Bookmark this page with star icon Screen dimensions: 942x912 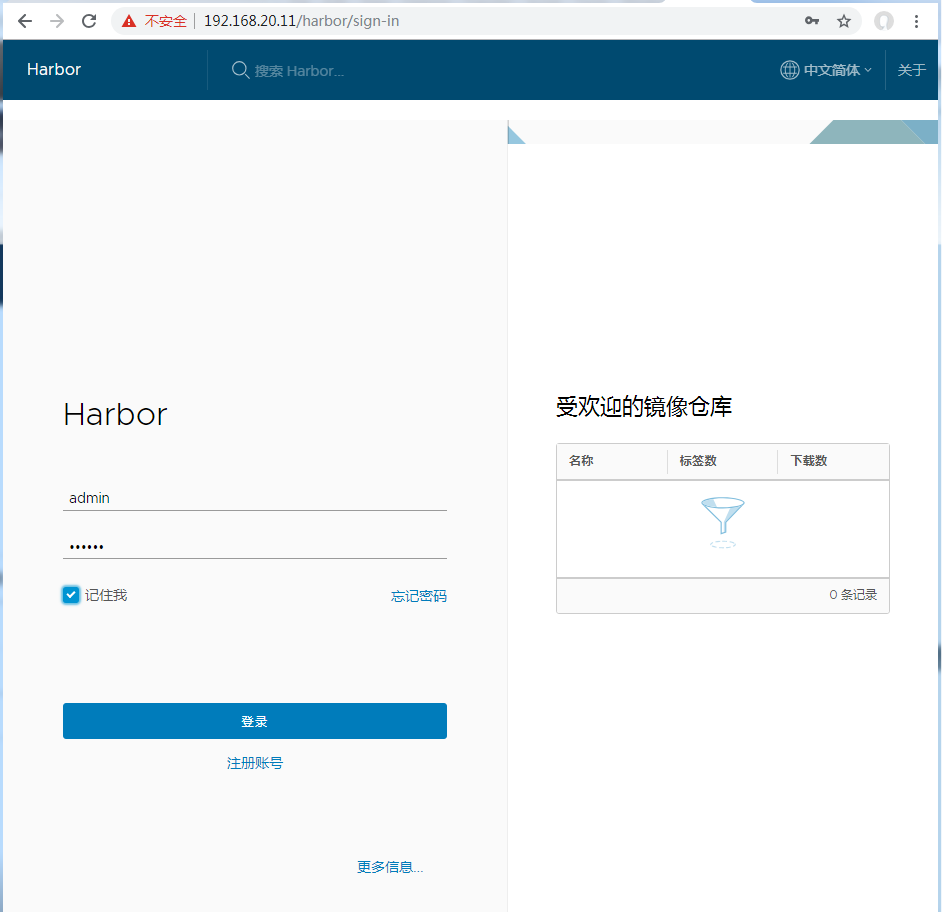(x=843, y=22)
